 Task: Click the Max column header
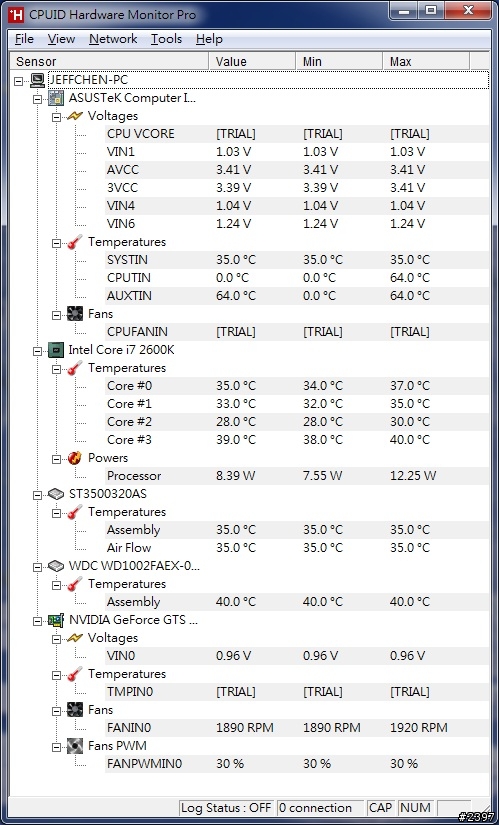coord(426,62)
